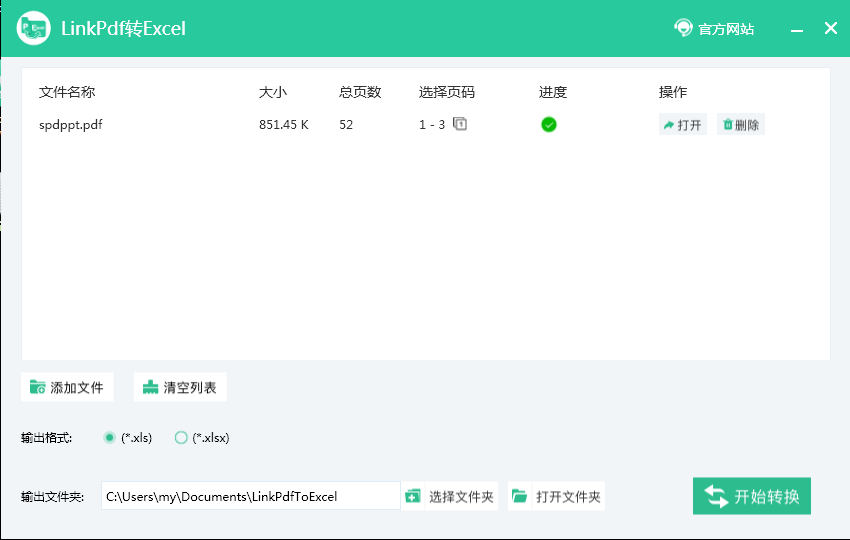Click the headset icon beside 官方网站
The height and width of the screenshot is (540, 850).
[x=683, y=28]
